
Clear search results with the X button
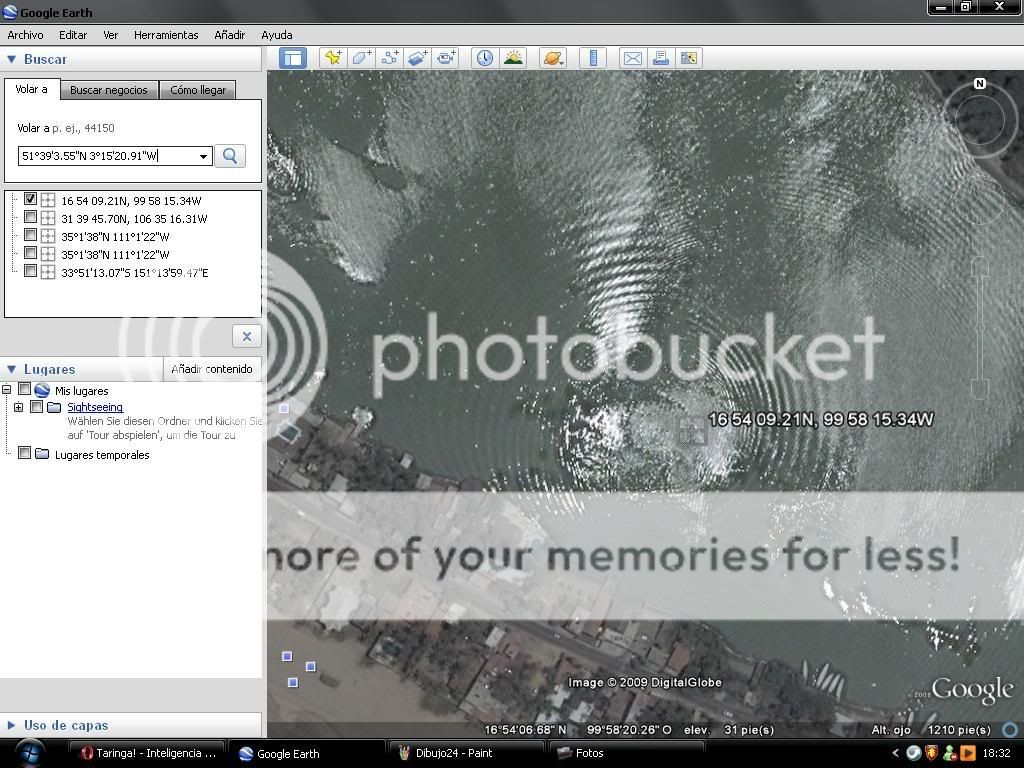(x=246, y=336)
